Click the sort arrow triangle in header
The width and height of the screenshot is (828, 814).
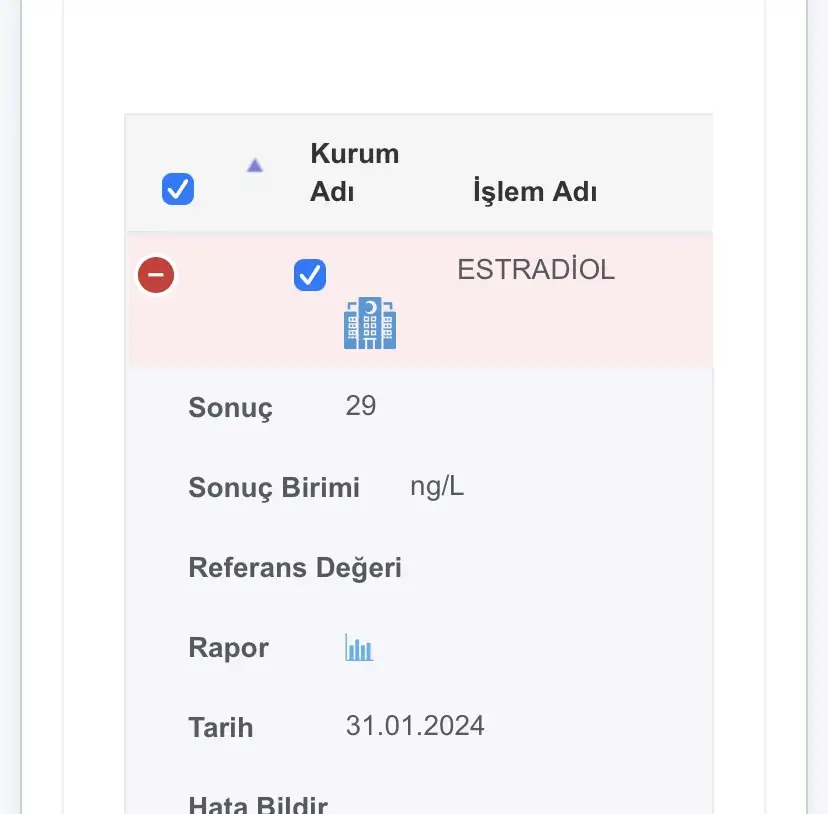(255, 166)
